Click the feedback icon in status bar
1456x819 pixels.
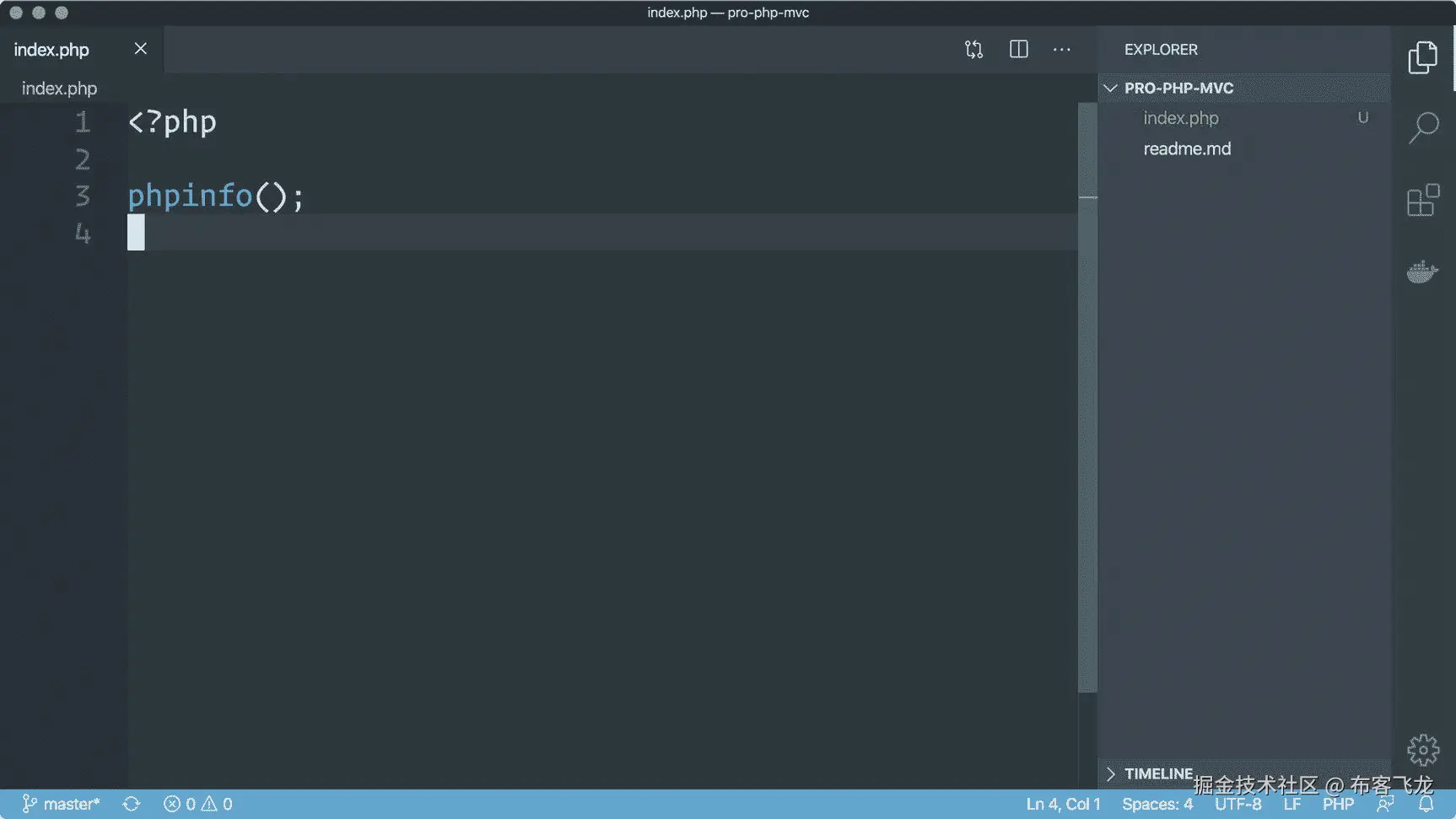[x=1385, y=804]
